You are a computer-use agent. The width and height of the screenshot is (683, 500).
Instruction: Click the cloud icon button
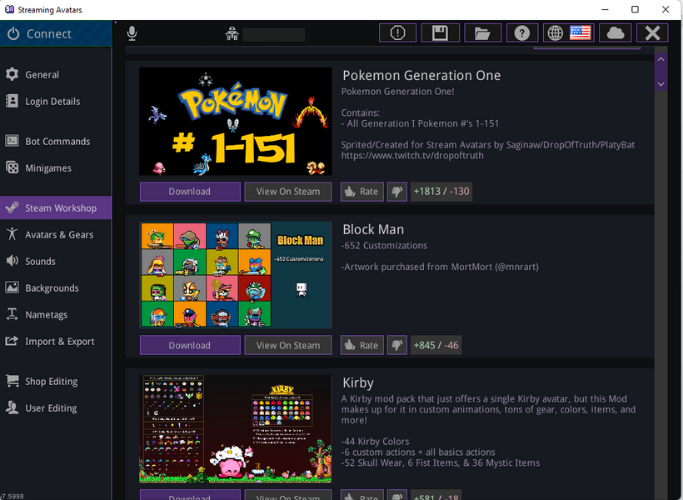(x=615, y=33)
